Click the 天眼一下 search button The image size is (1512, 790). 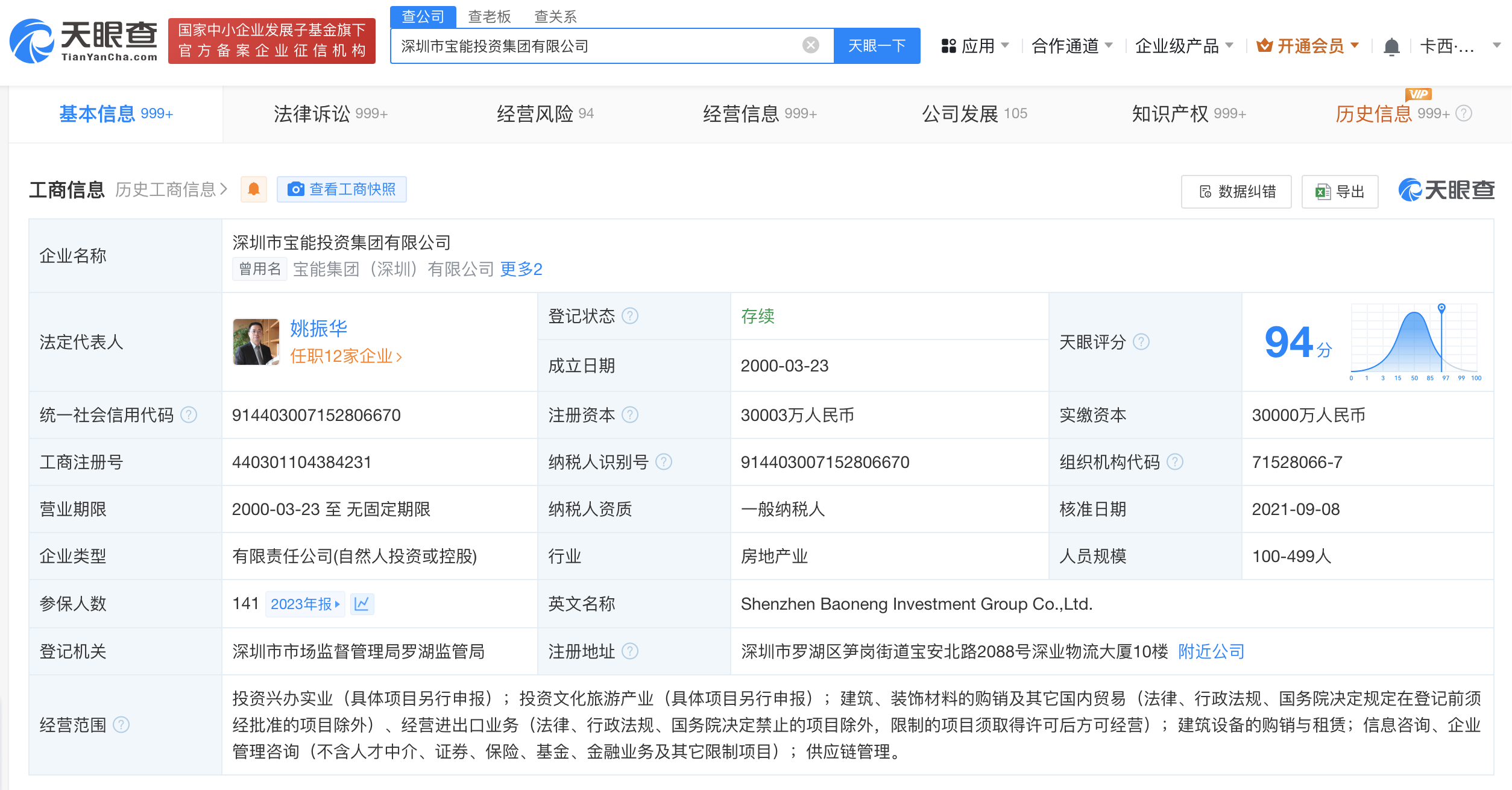[877, 46]
